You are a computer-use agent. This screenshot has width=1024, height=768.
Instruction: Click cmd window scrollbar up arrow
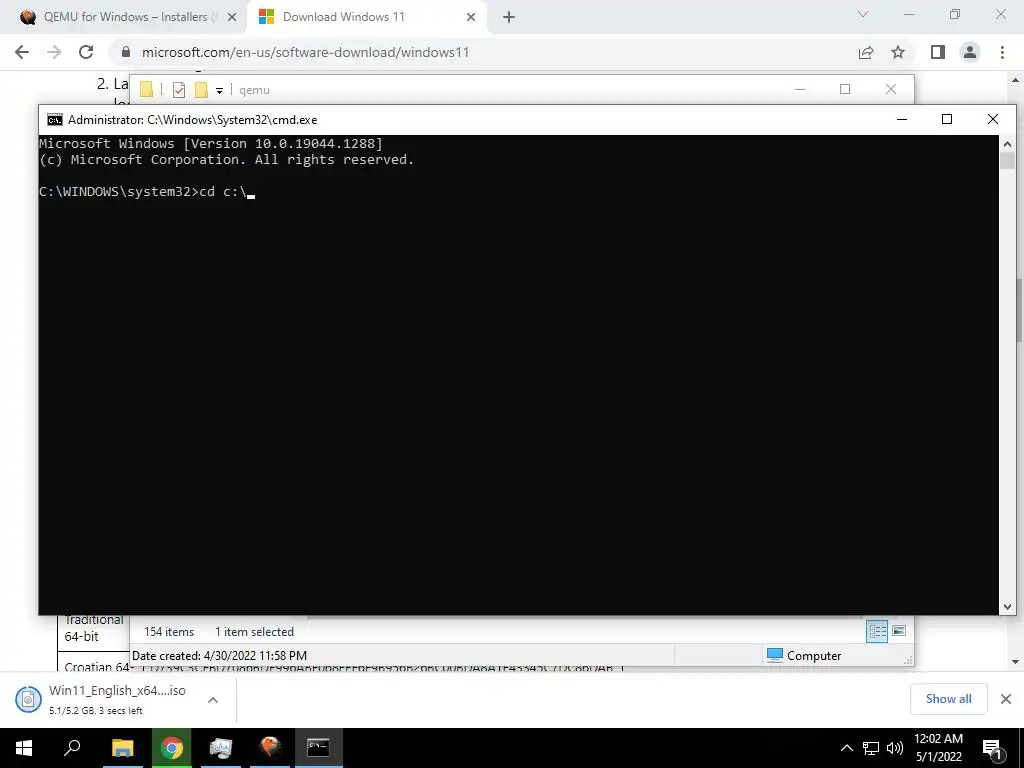point(1007,144)
